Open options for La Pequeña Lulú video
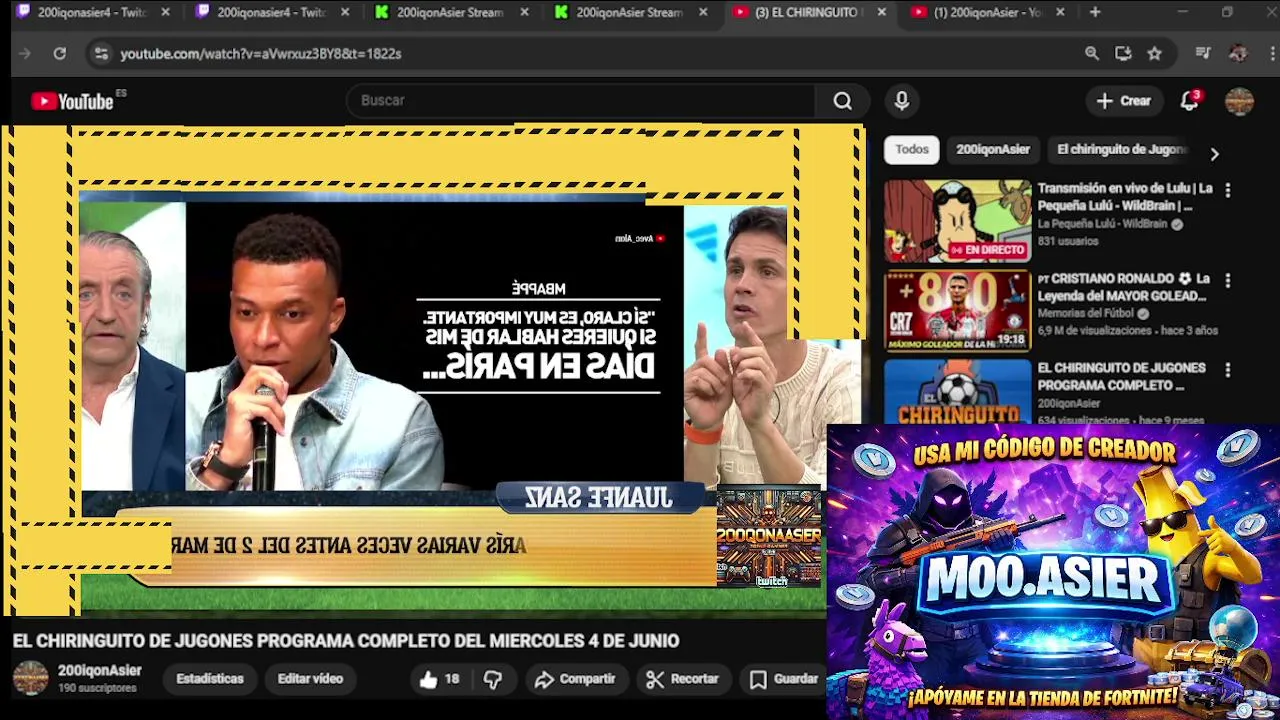The width and height of the screenshot is (1280, 720). click(x=1228, y=190)
